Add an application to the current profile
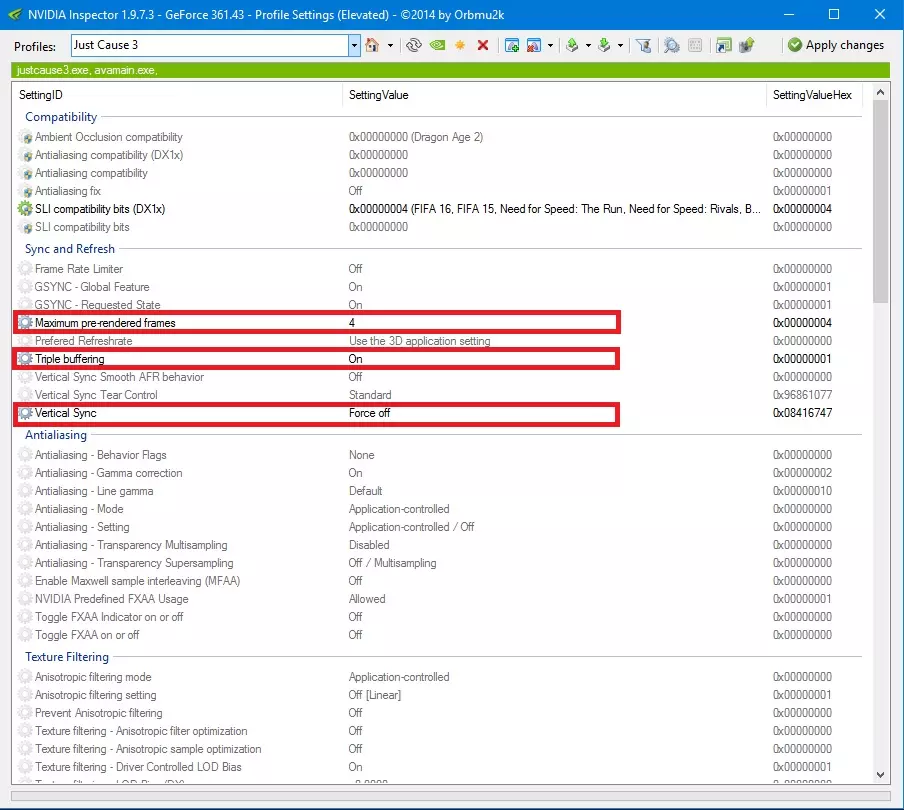The image size is (904, 810). [511, 45]
